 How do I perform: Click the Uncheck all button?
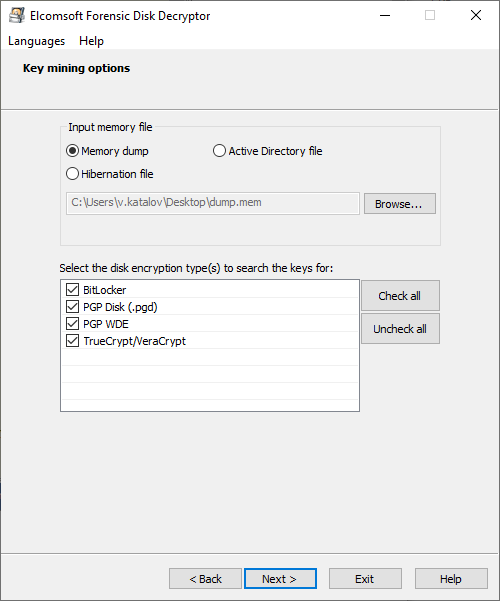[x=400, y=329]
